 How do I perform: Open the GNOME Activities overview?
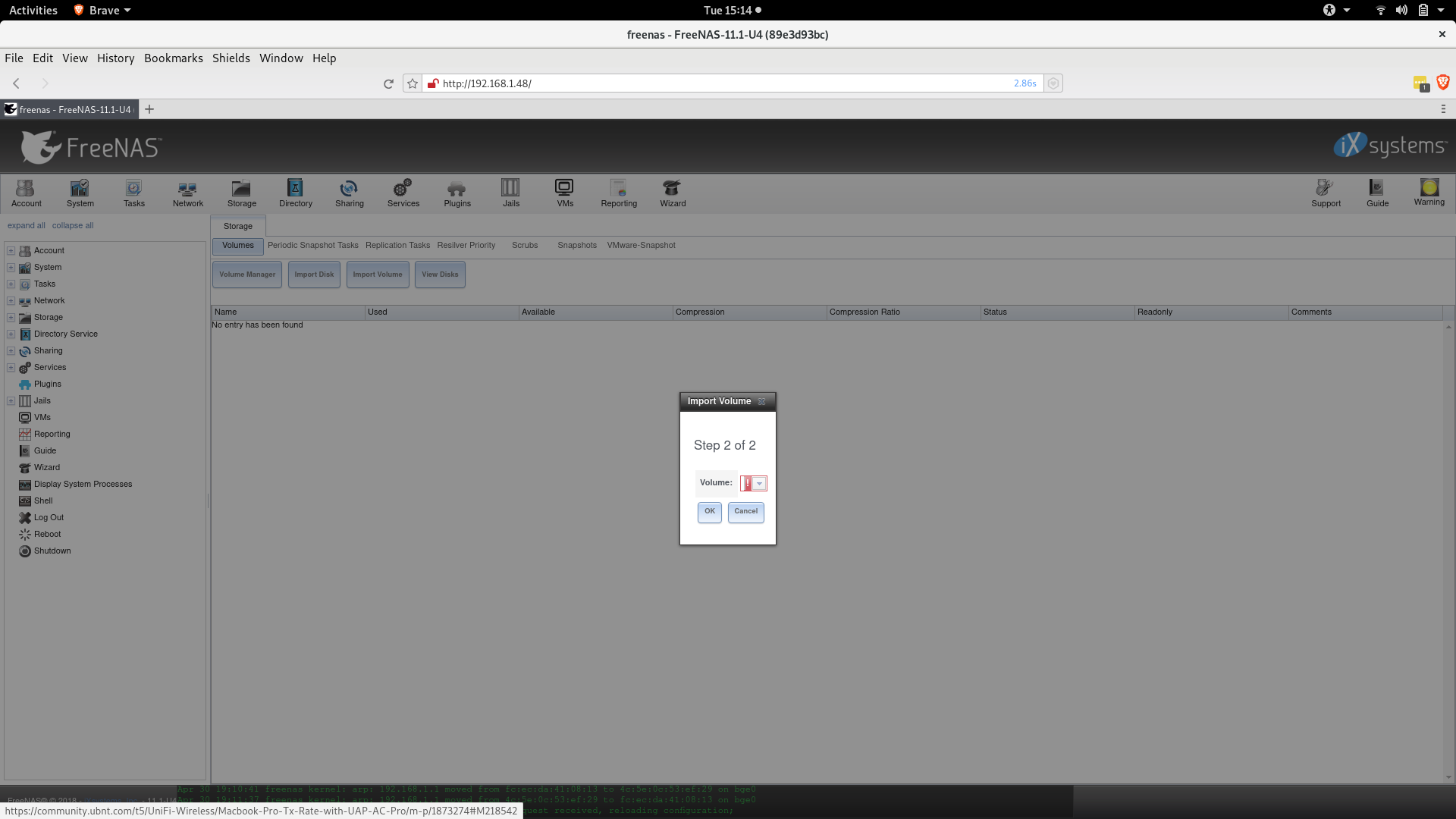click(x=33, y=10)
